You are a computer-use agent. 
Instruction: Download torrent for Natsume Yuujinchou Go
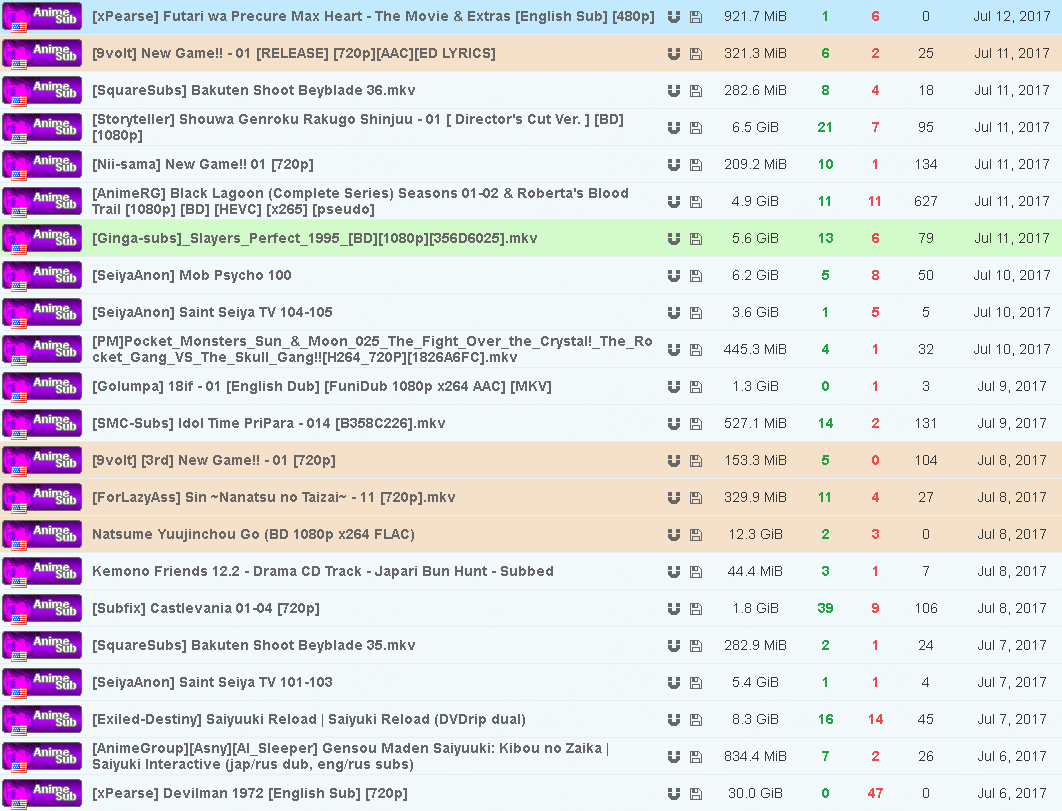[696, 535]
